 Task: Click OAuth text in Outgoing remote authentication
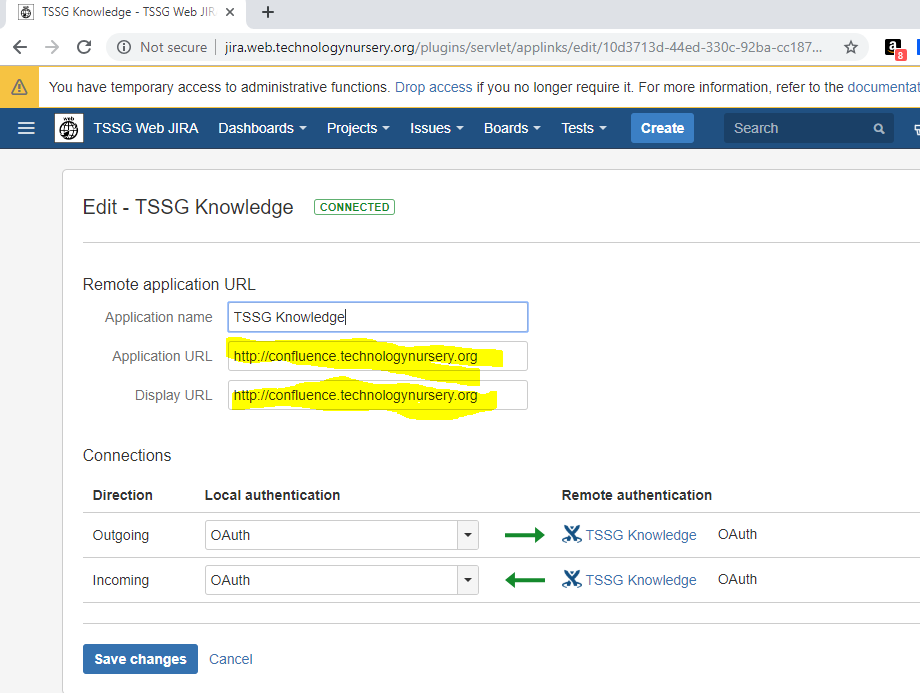738,535
